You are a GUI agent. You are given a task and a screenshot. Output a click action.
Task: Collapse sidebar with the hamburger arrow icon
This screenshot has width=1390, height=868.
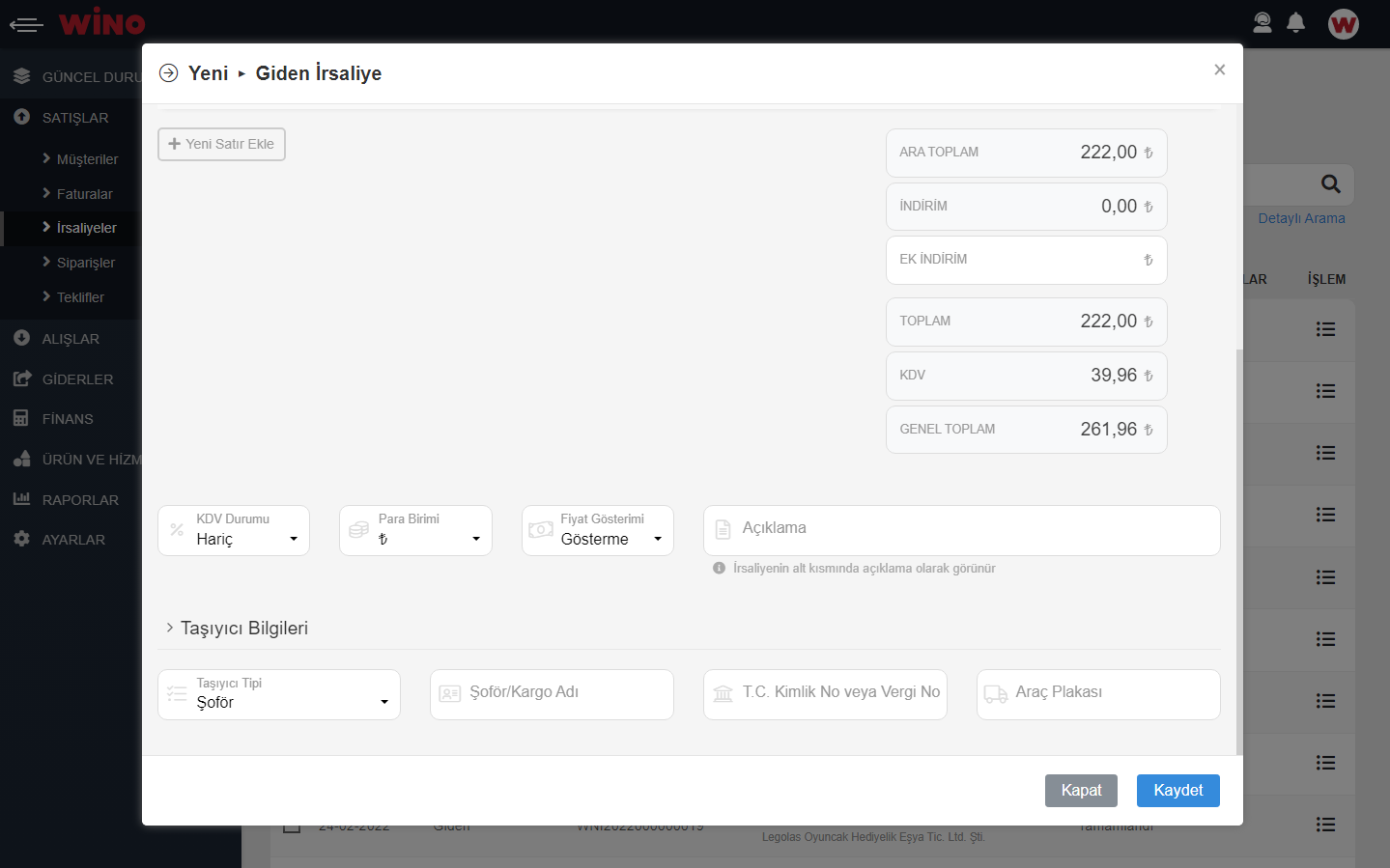(26, 24)
